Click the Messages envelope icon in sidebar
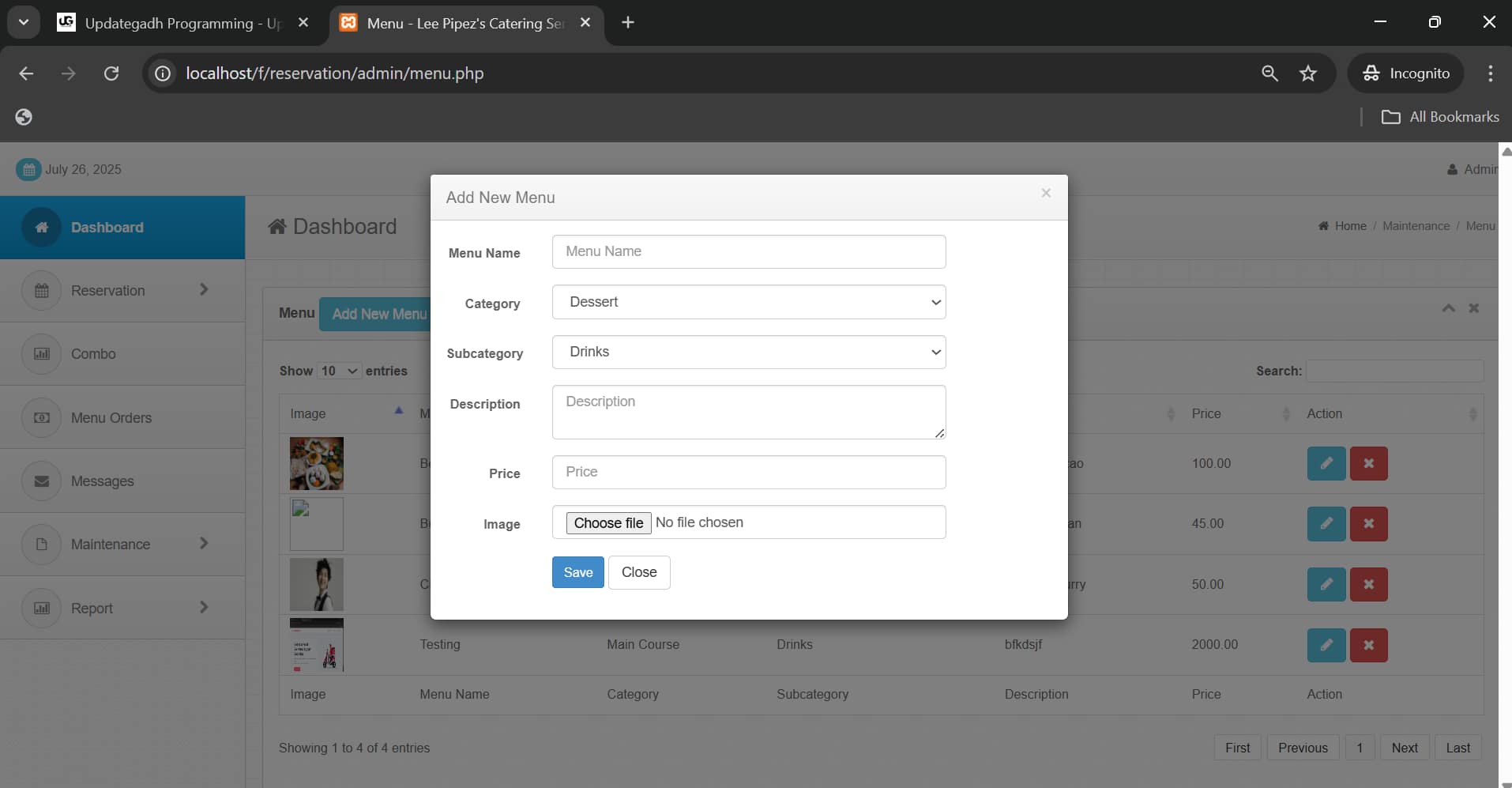Screen dimensions: 1512x788 [42, 481]
